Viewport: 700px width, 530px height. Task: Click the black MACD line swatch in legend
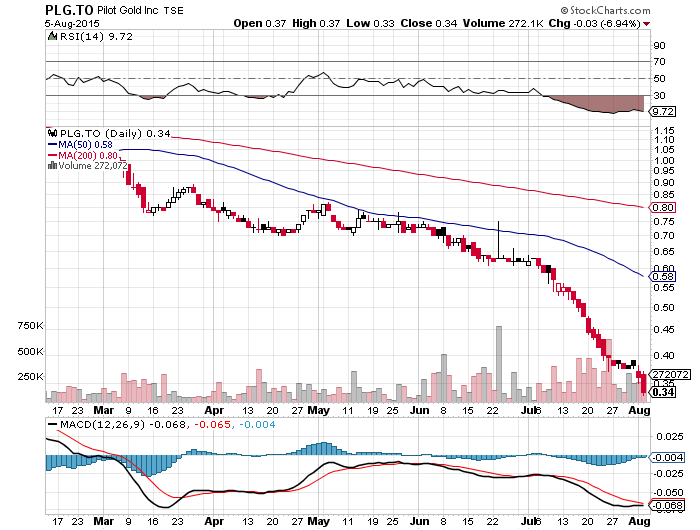click(x=52, y=425)
